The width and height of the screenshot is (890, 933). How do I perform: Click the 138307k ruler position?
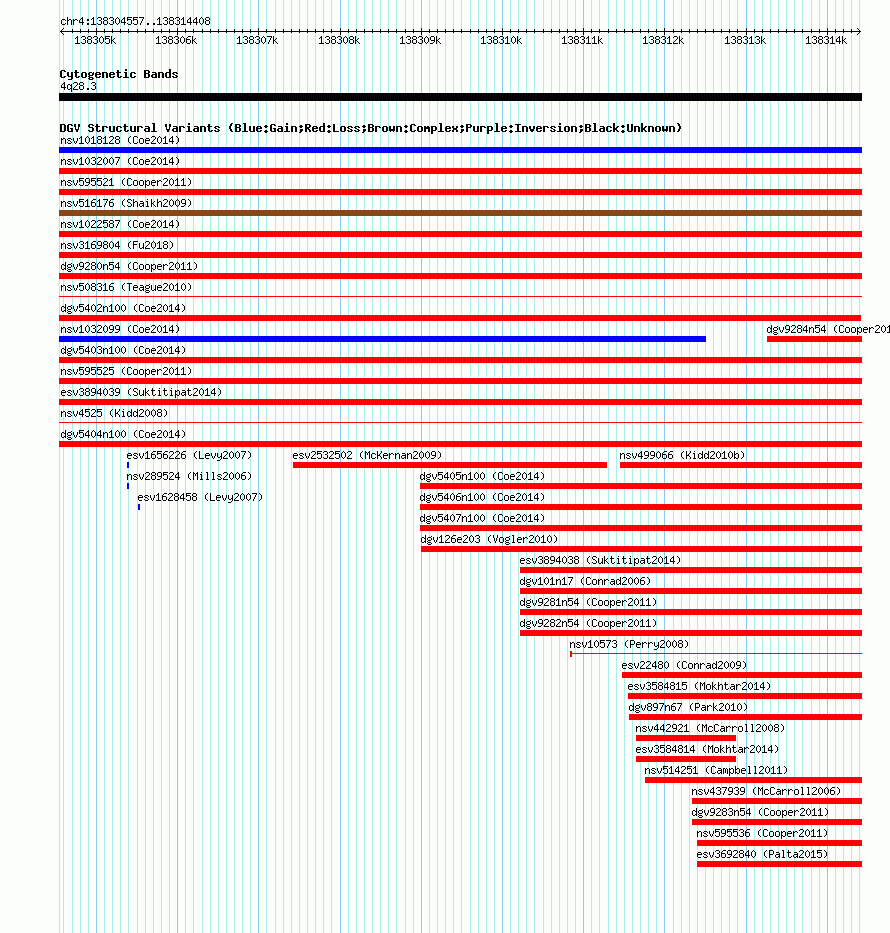click(257, 40)
